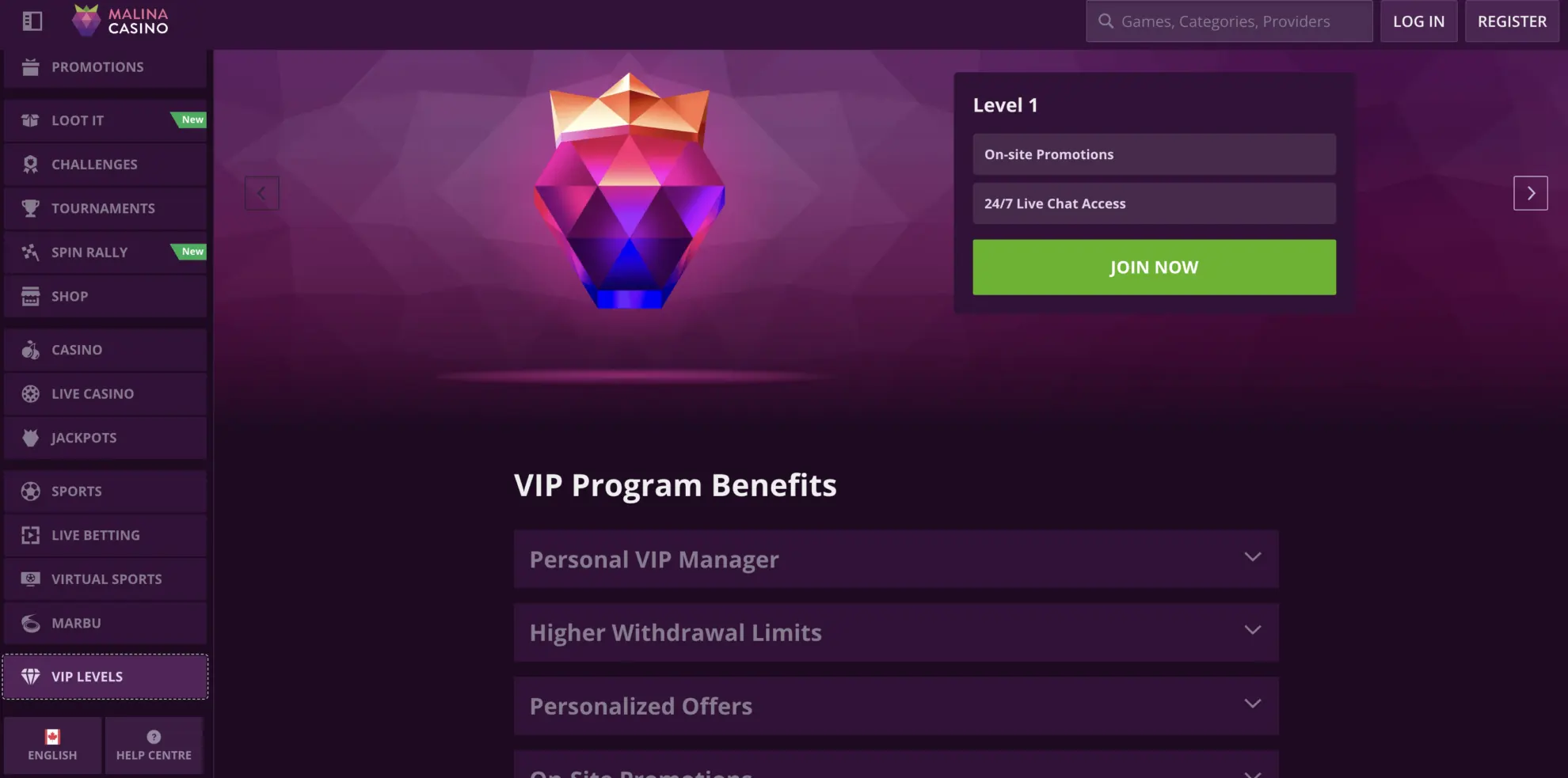Collapse the Personalized Offers chevron
The height and width of the screenshot is (778, 1568).
1253,703
